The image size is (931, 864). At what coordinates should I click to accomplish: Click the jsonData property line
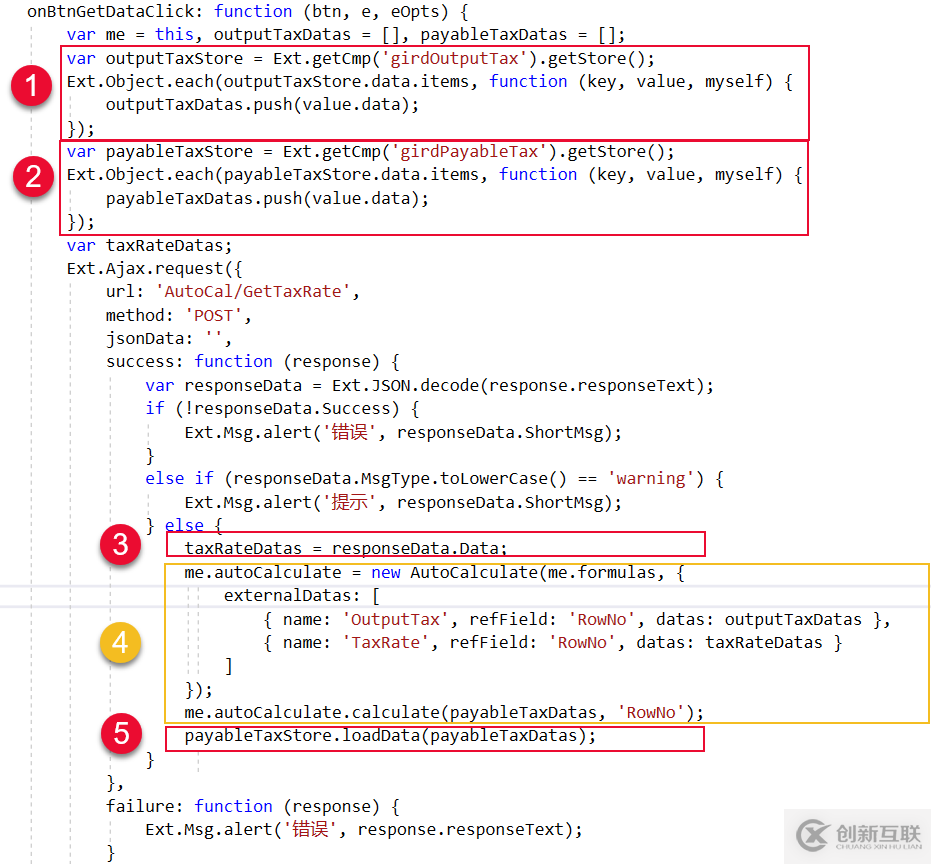point(169,338)
